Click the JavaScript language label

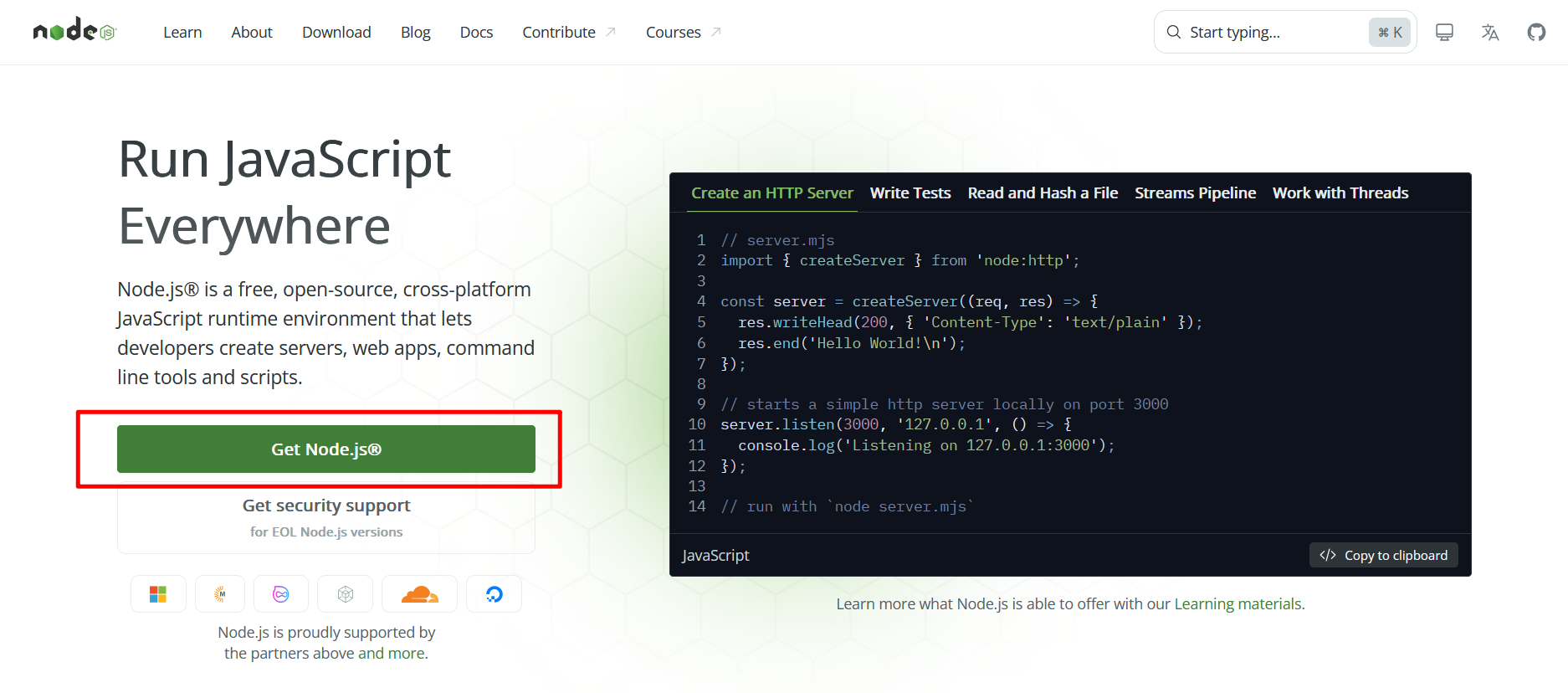click(715, 556)
